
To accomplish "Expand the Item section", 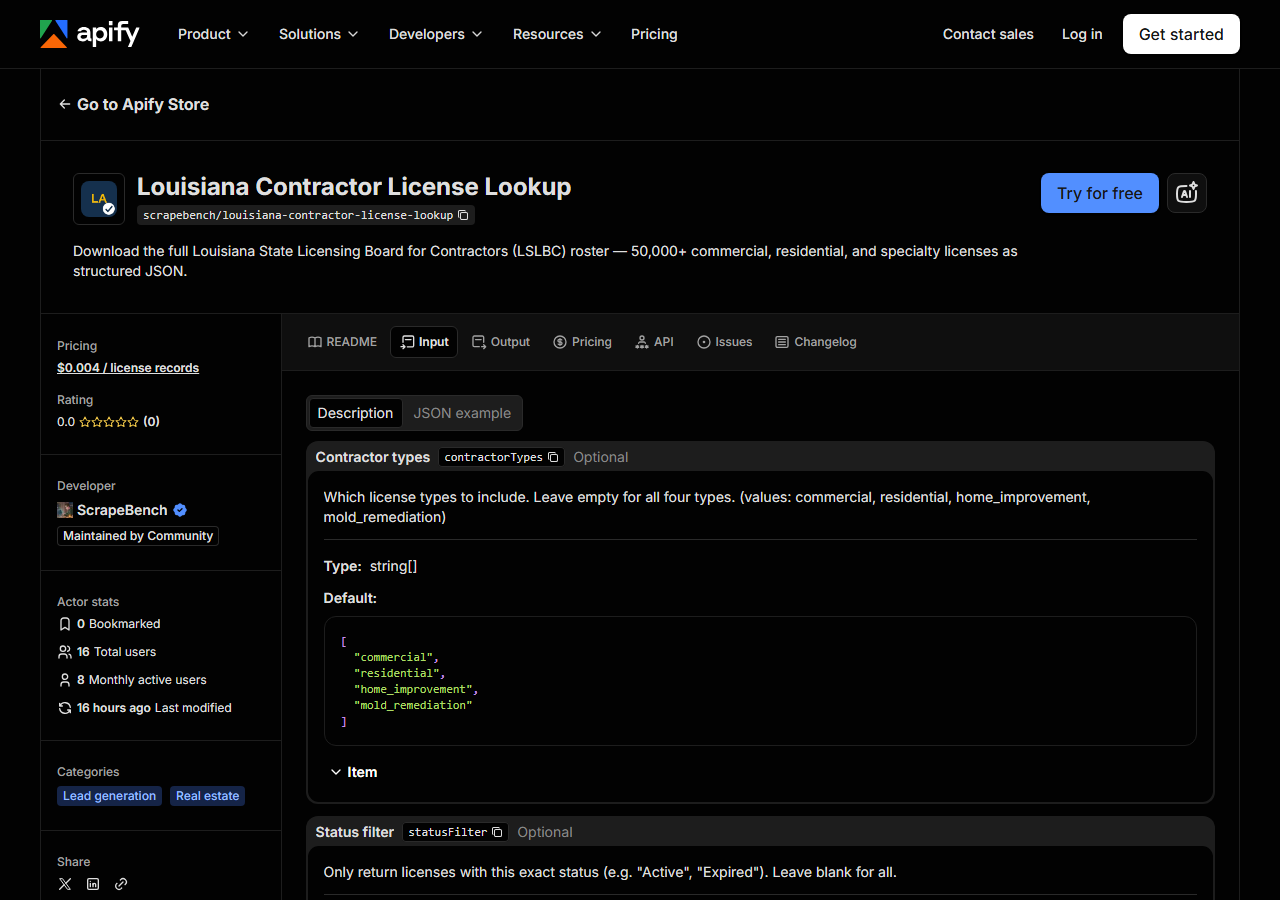I will click(353, 772).
